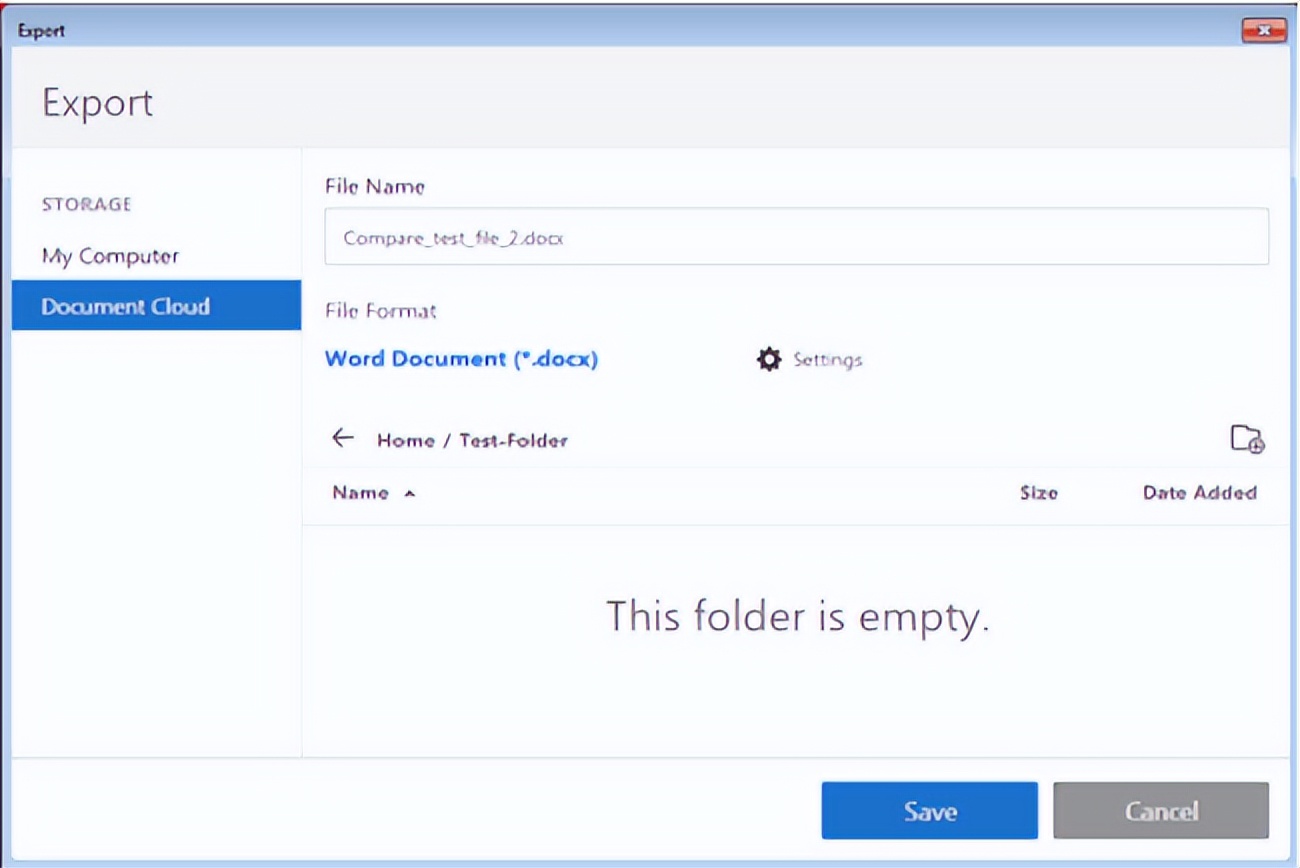Select My Computer storage option
1300x868 pixels.
tap(110, 256)
